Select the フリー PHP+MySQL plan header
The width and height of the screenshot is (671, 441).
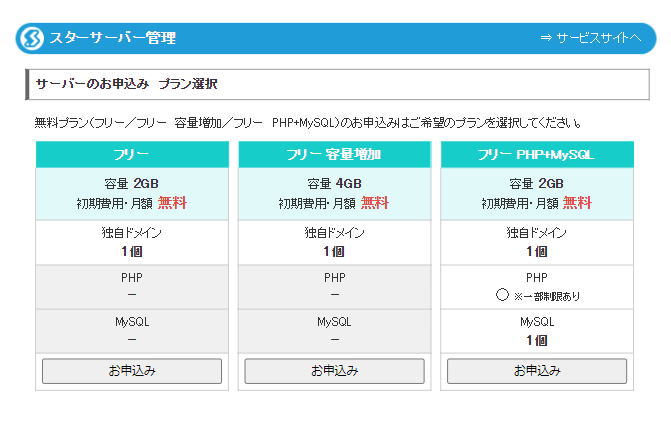[x=537, y=154]
